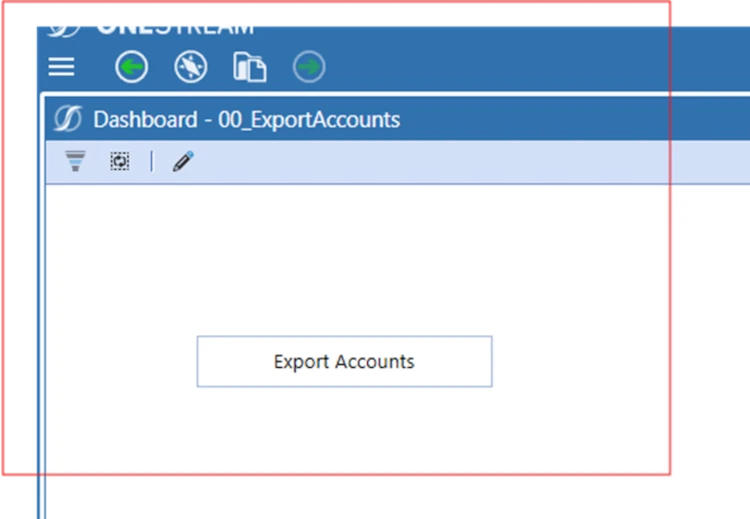Viewport: 750px width, 519px height.
Task: Click the ONESTREAM title text
Action: [175, 27]
